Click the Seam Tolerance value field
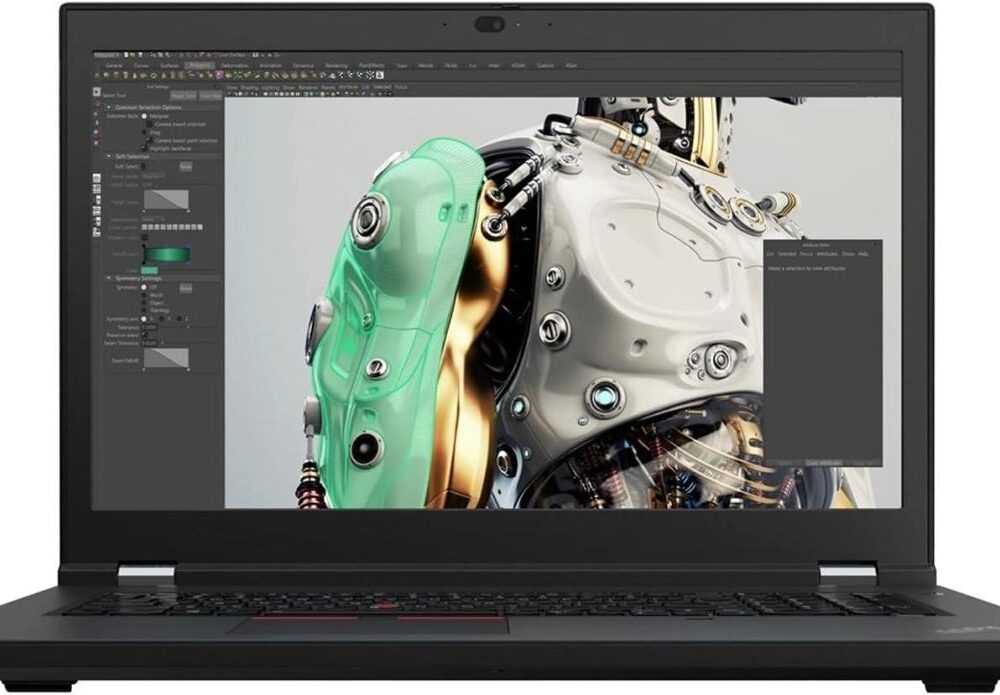 (149, 343)
